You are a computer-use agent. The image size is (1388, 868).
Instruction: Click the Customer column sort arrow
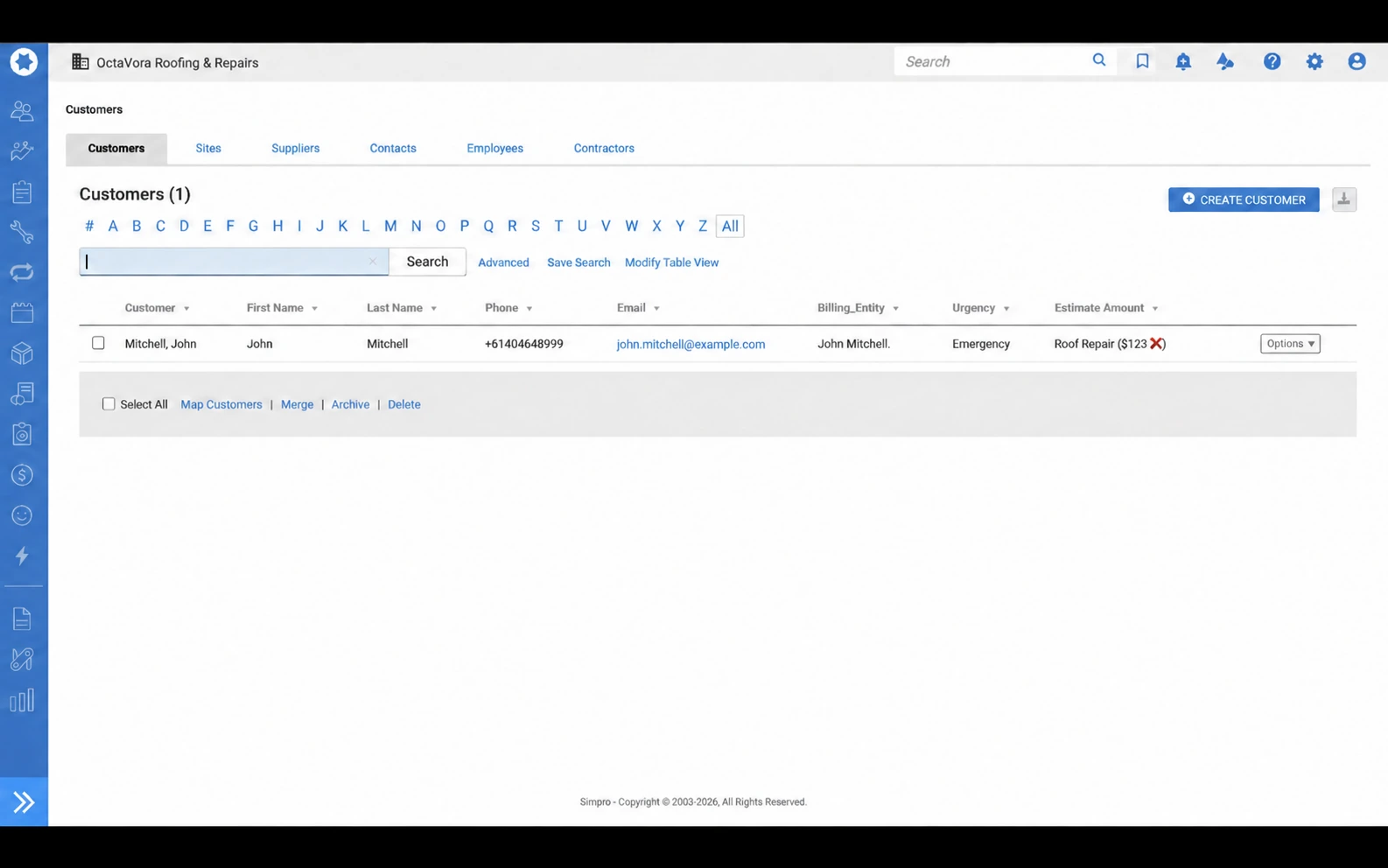(x=186, y=309)
